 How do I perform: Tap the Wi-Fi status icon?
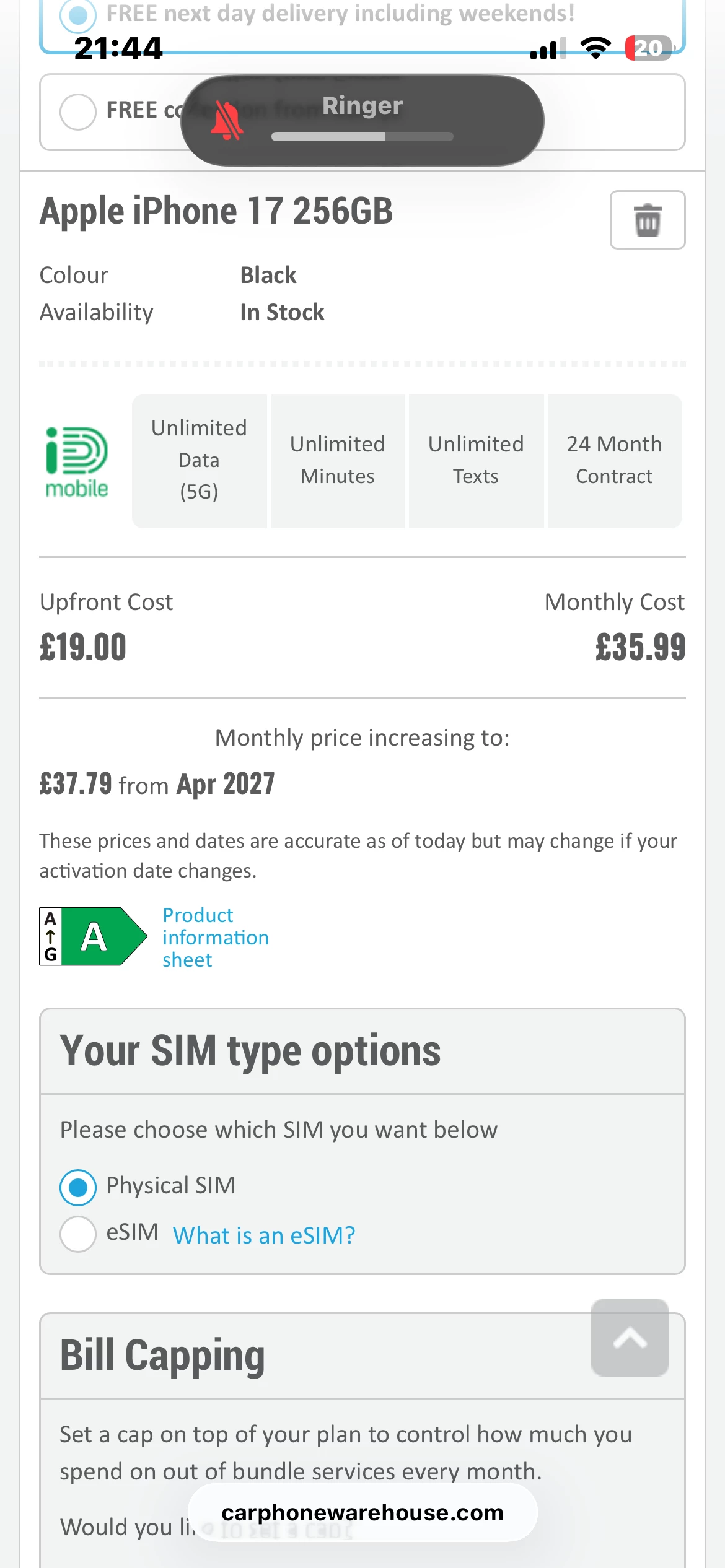[x=595, y=48]
